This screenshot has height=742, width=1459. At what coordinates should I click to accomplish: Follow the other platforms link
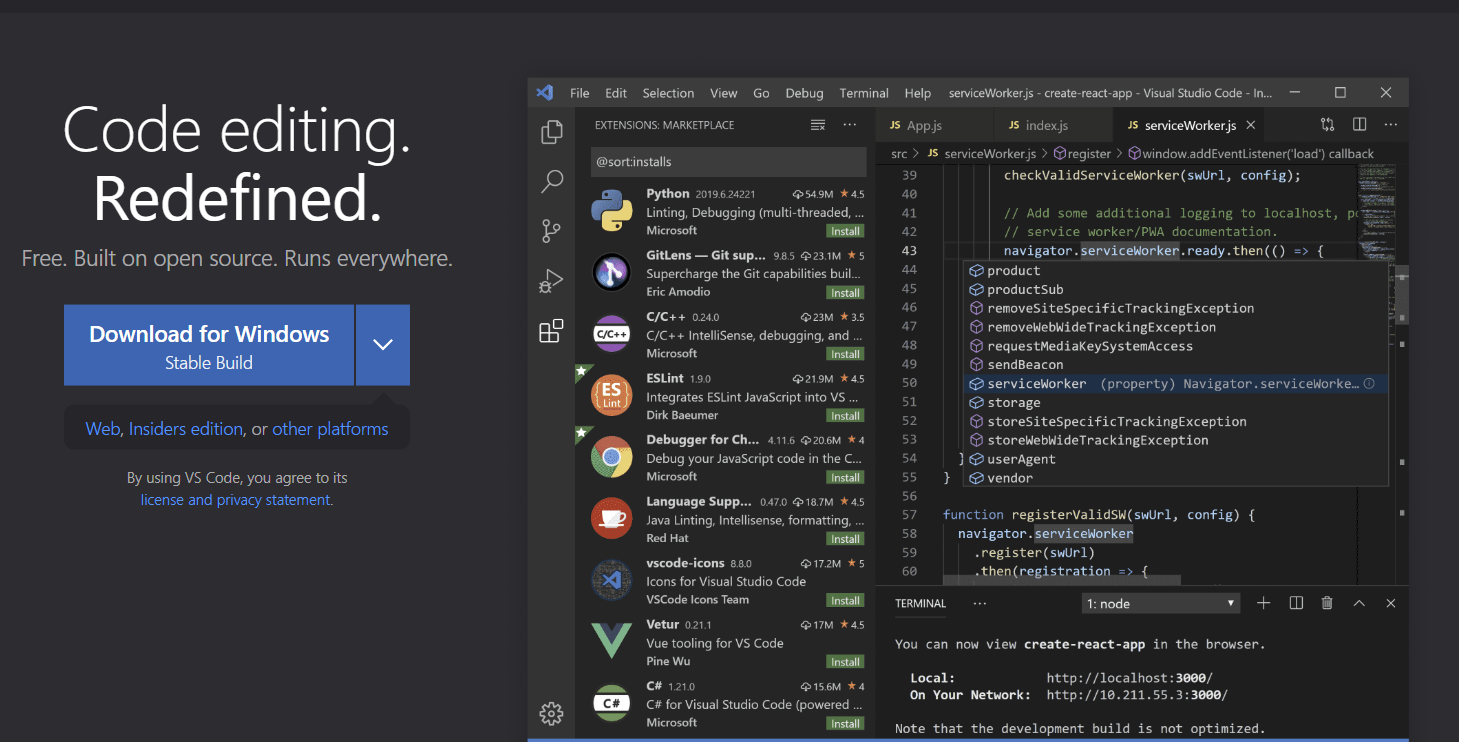pyautogui.click(x=330, y=429)
